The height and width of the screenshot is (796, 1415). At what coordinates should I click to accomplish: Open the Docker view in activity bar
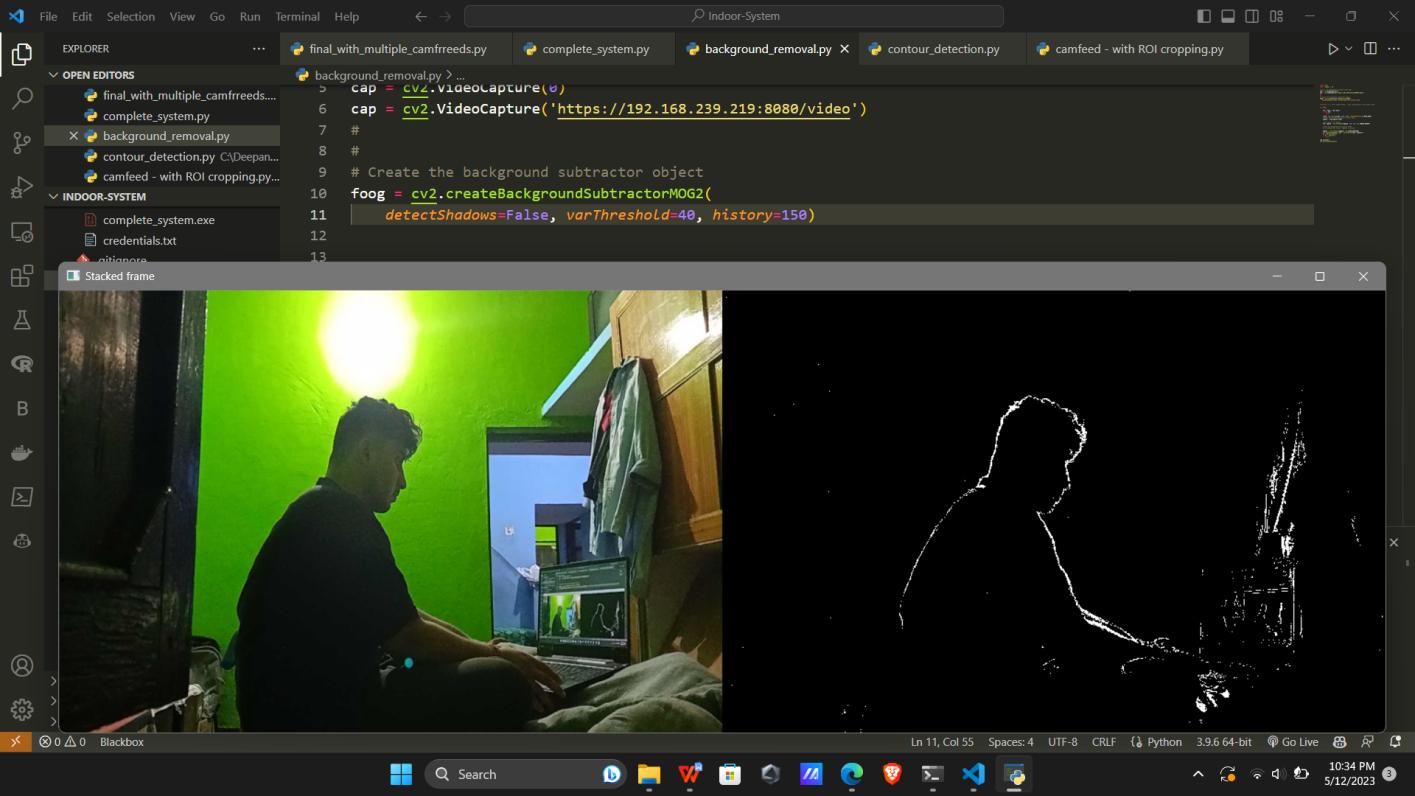click(x=22, y=453)
